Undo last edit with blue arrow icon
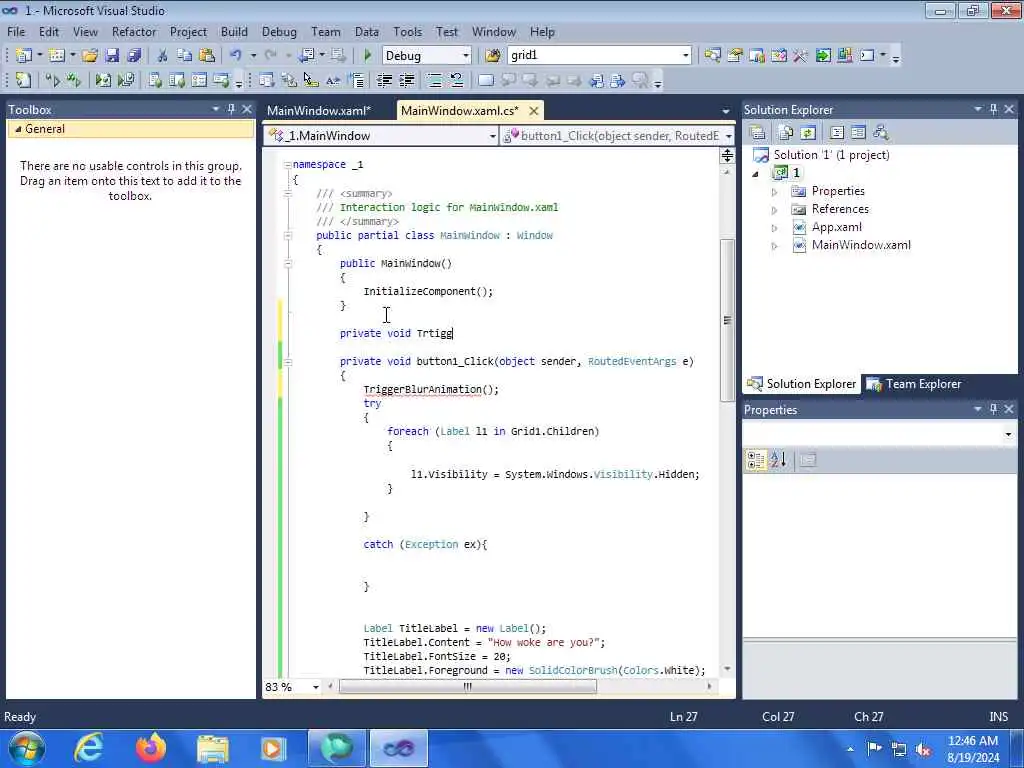Viewport: 1024px width, 768px height. pos(236,56)
